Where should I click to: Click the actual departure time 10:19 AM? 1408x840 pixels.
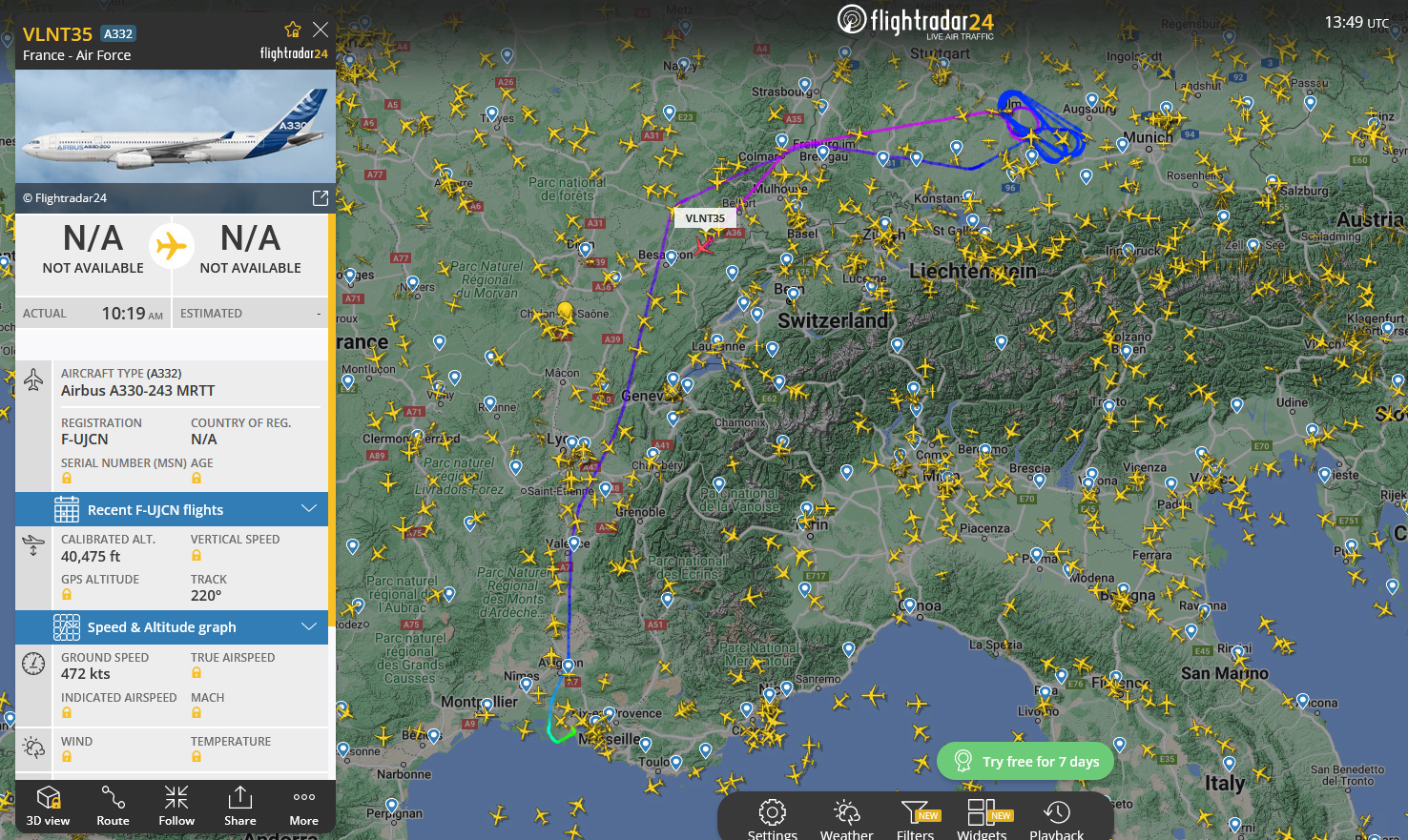pos(132,314)
